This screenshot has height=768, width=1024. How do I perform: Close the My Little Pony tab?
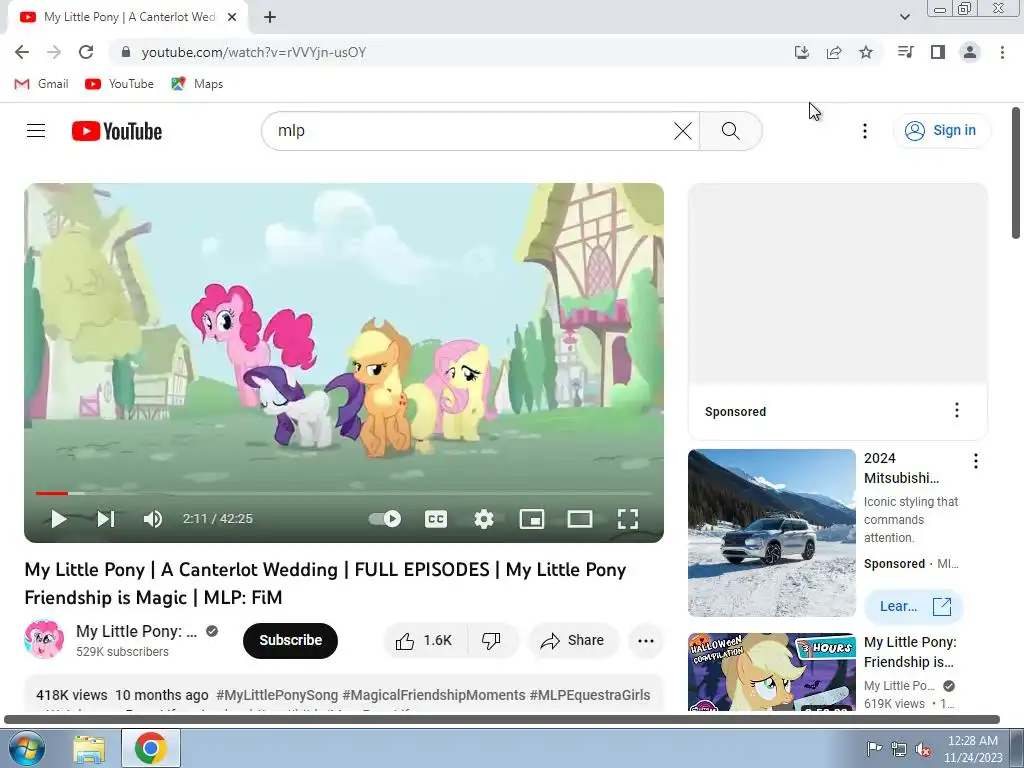coord(232,18)
